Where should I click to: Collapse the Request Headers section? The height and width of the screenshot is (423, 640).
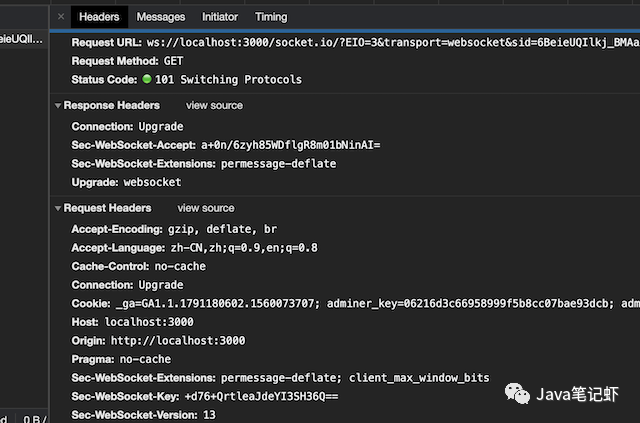tap(57, 208)
